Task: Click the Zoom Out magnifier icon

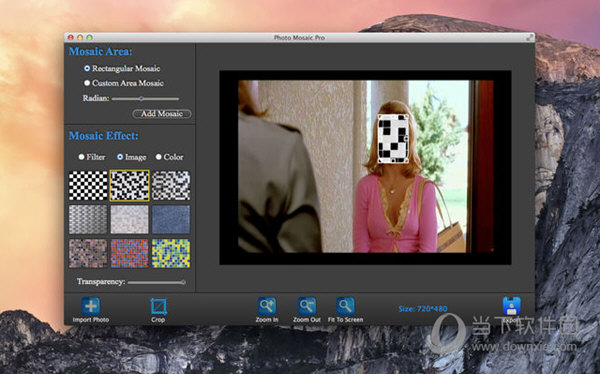Action: [307, 306]
